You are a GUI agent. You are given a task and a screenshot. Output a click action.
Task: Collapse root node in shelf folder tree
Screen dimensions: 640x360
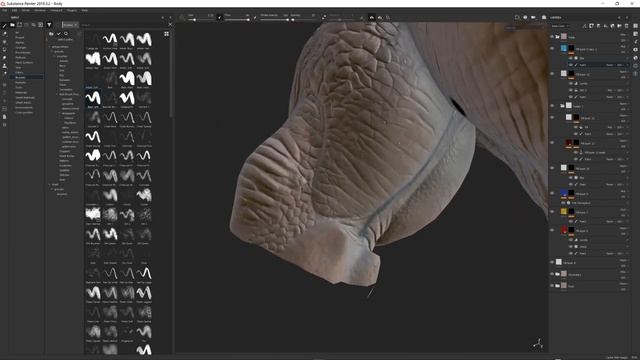tap(50, 47)
